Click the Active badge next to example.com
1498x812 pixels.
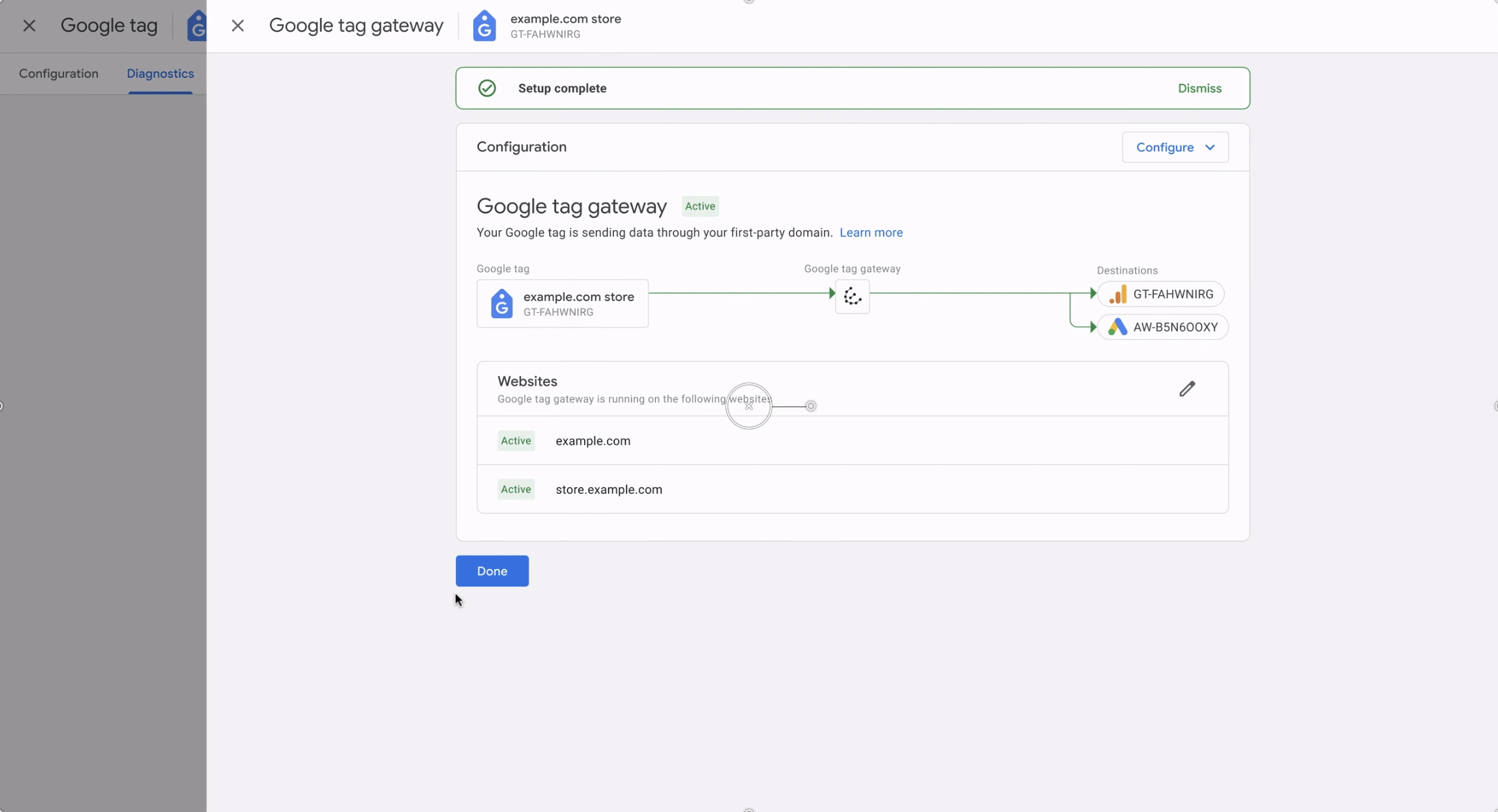tap(516, 441)
